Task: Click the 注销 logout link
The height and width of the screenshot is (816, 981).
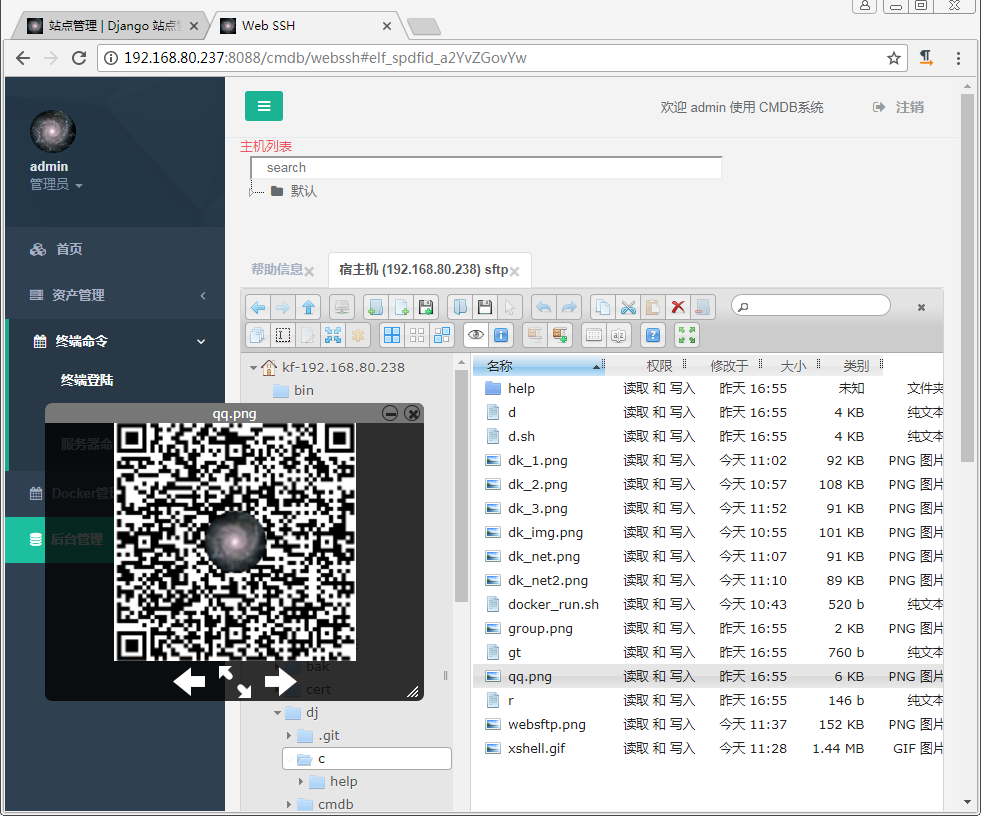Action: pyautogui.click(x=898, y=107)
